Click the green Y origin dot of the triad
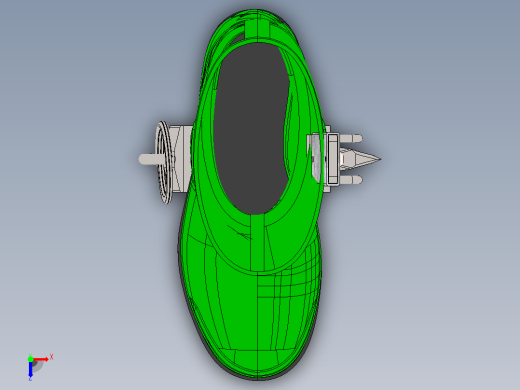The width and height of the screenshot is (520, 390). coord(30,359)
